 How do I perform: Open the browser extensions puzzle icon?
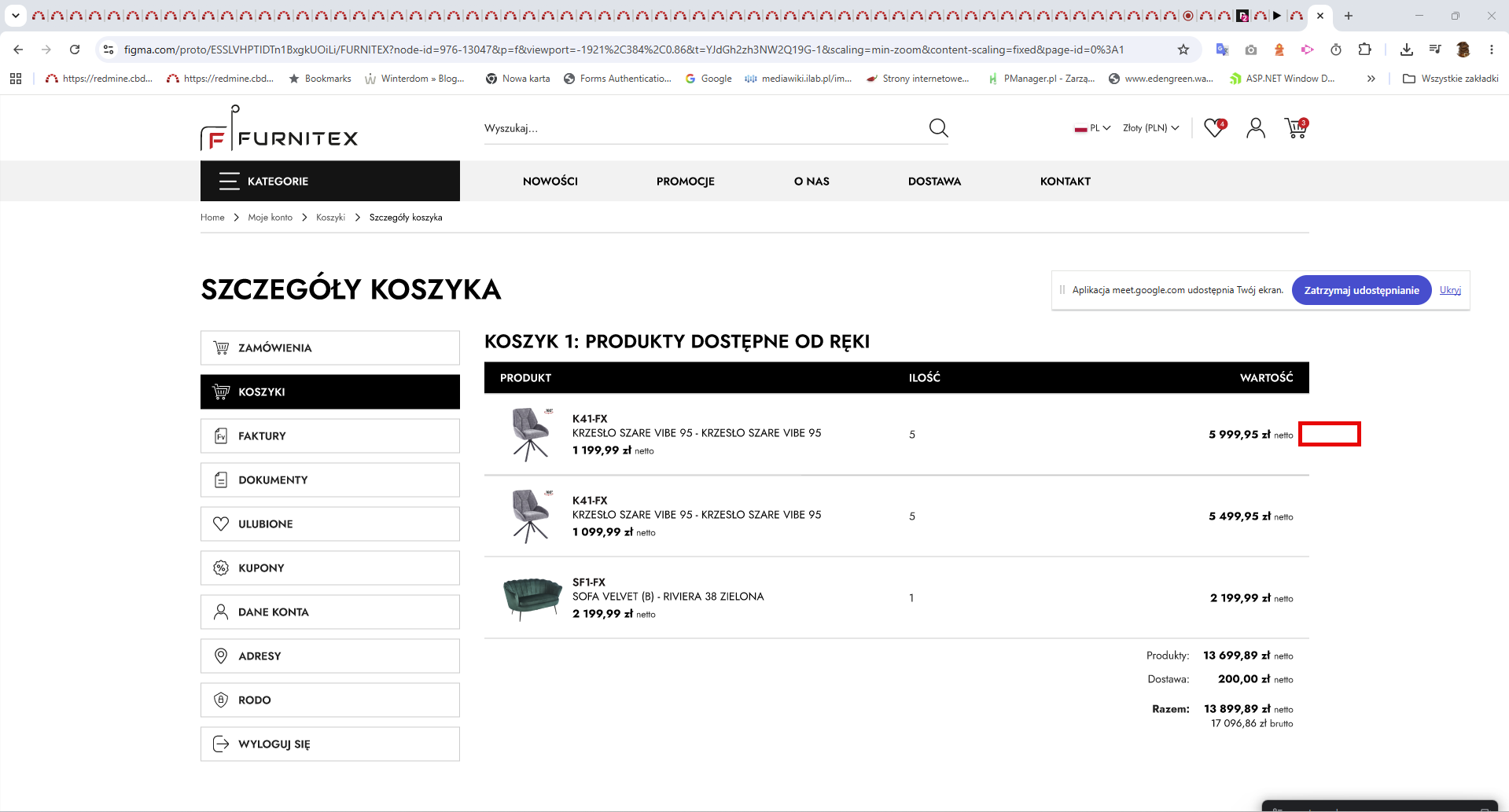[1365, 50]
